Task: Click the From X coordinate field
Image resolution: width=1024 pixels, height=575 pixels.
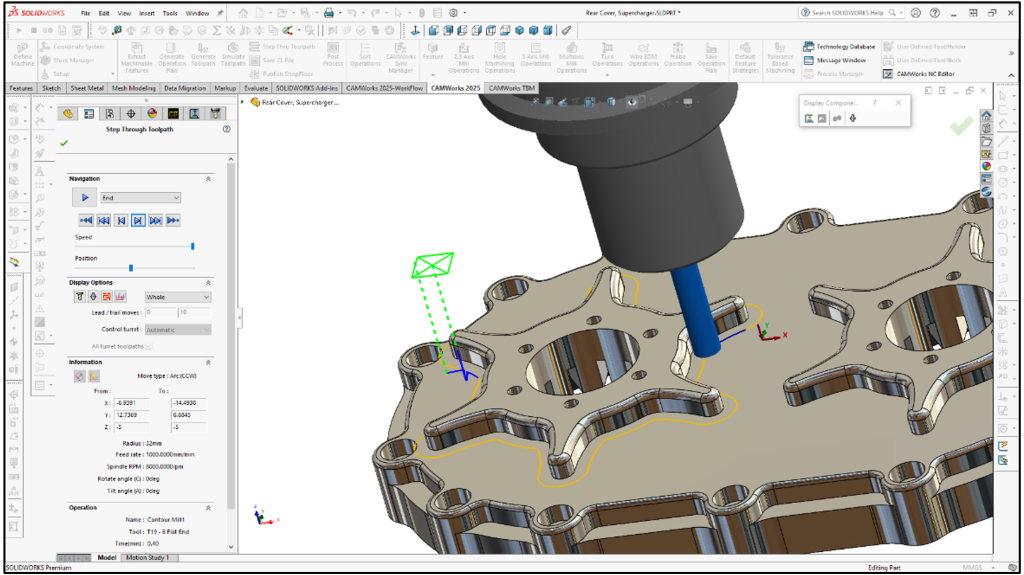Action: pyautogui.click(x=132, y=403)
